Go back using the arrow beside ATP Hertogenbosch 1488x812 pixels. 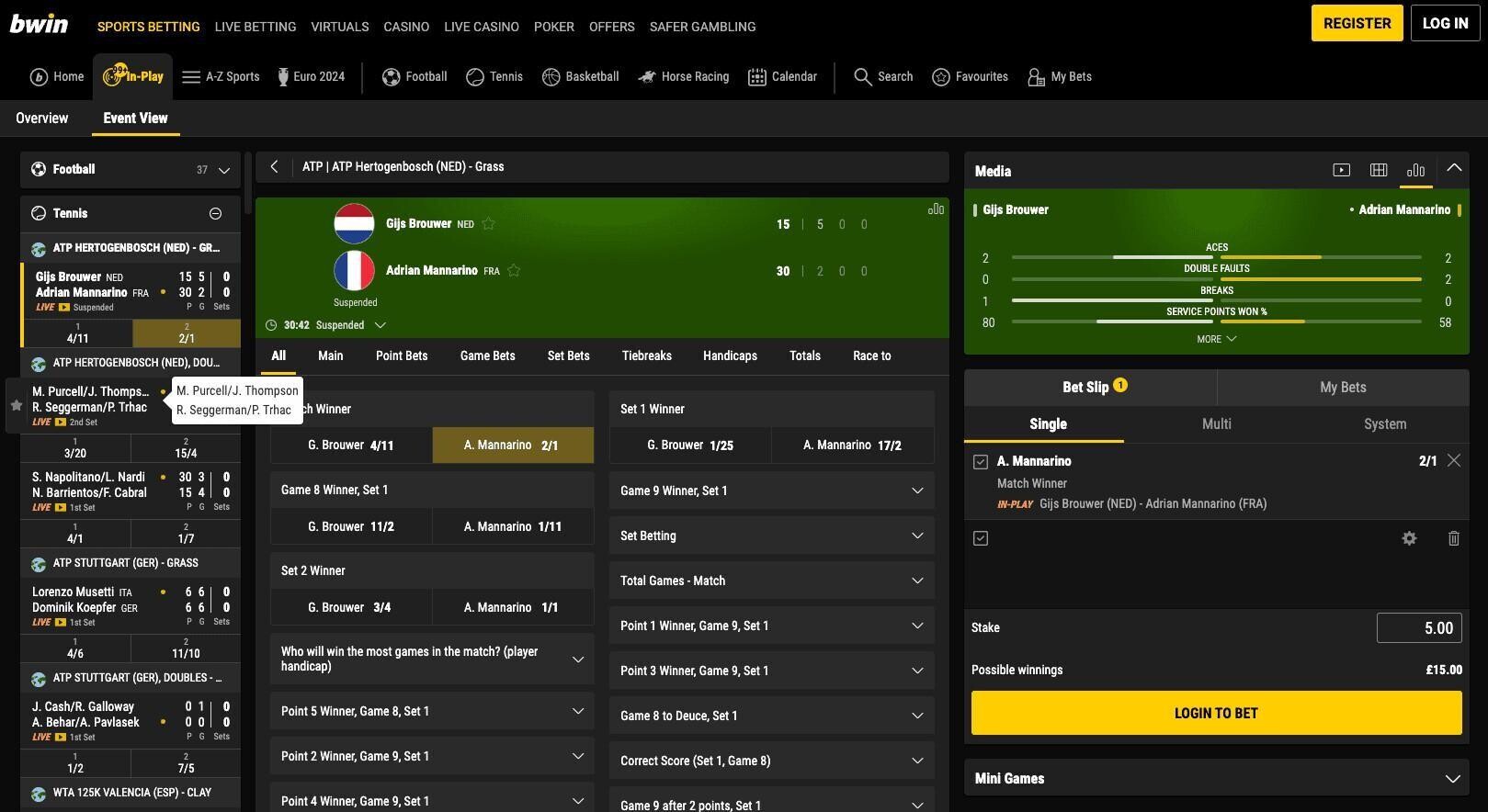274,166
